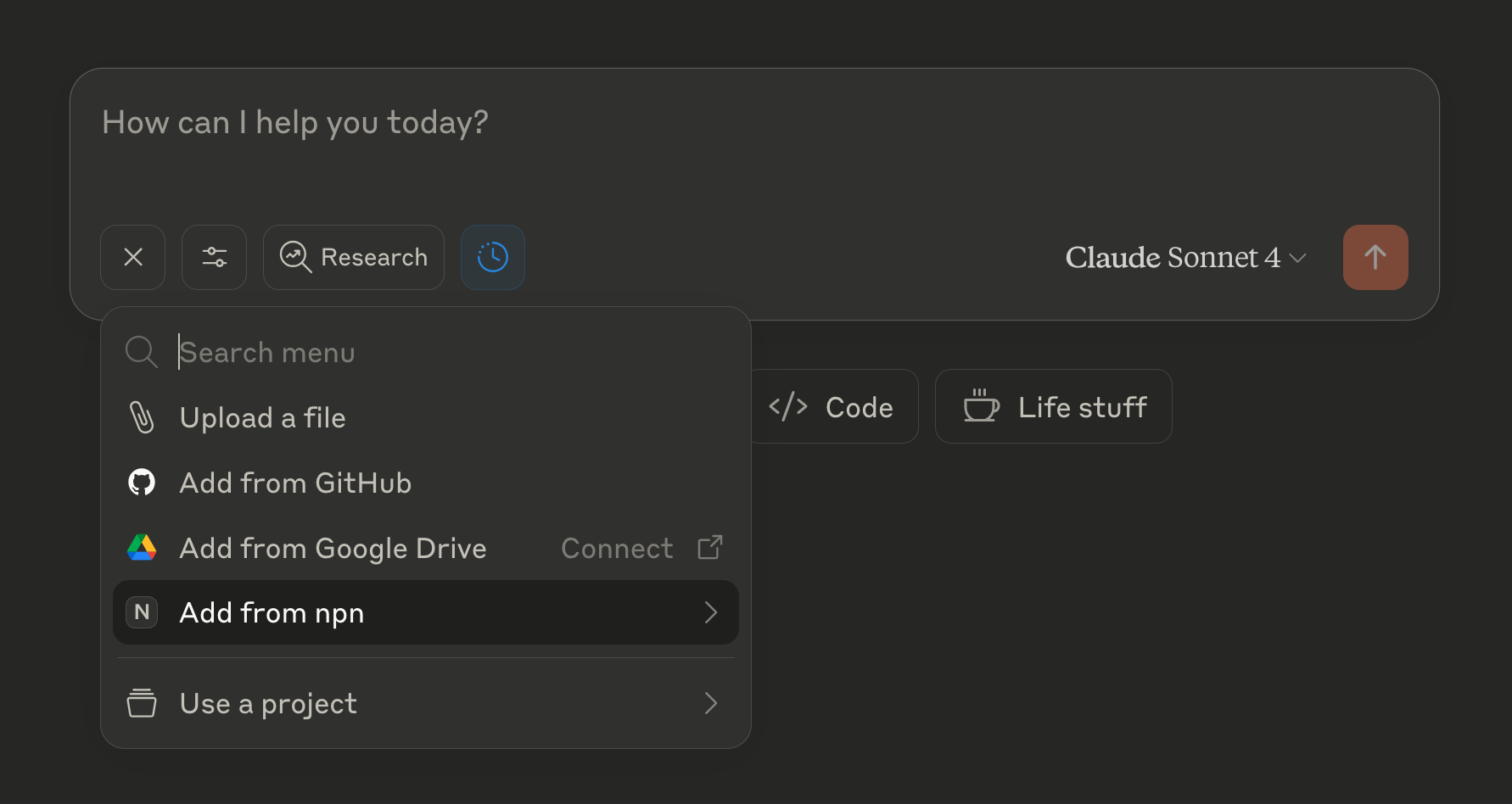The height and width of the screenshot is (804, 1512).
Task: Toggle the blue extended thinking clock button
Action: tap(493, 257)
